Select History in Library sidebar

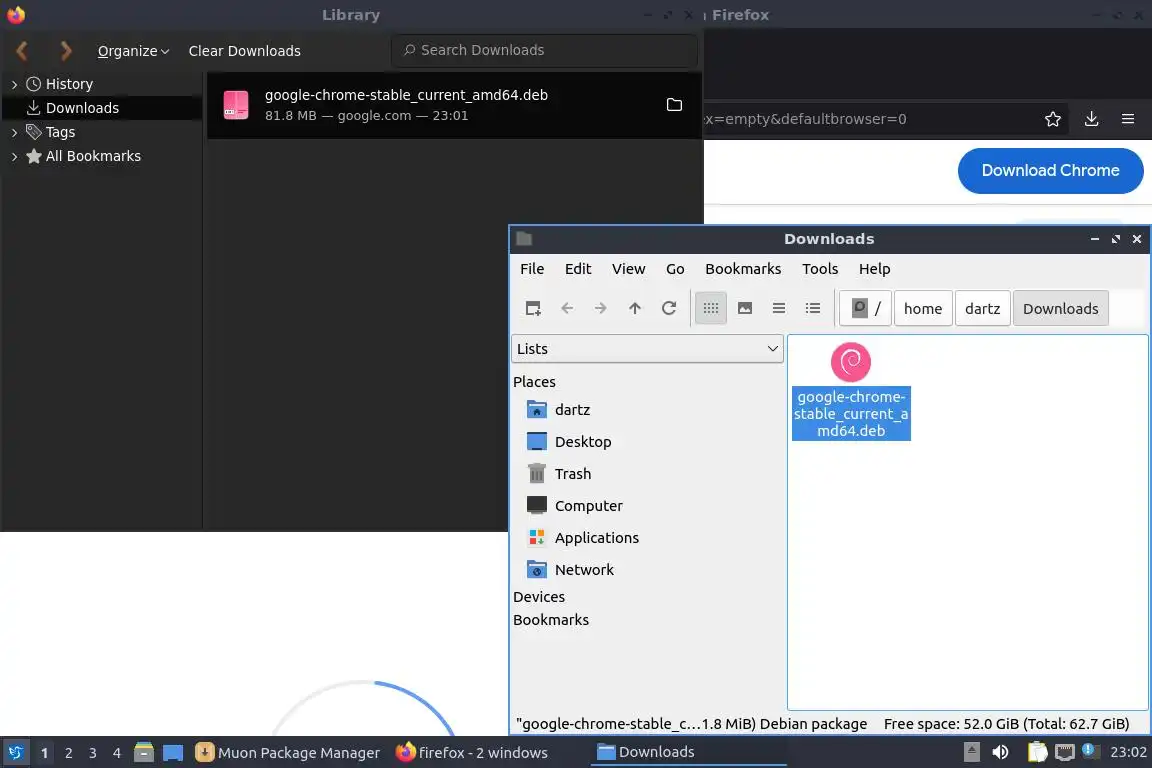(x=69, y=84)
